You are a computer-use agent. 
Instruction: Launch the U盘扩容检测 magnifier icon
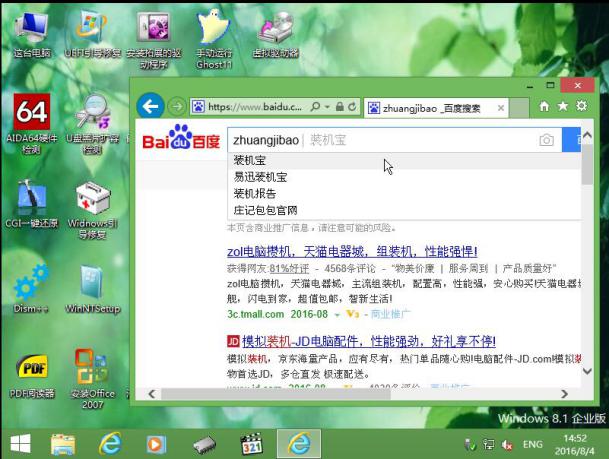tap(92, 123)
